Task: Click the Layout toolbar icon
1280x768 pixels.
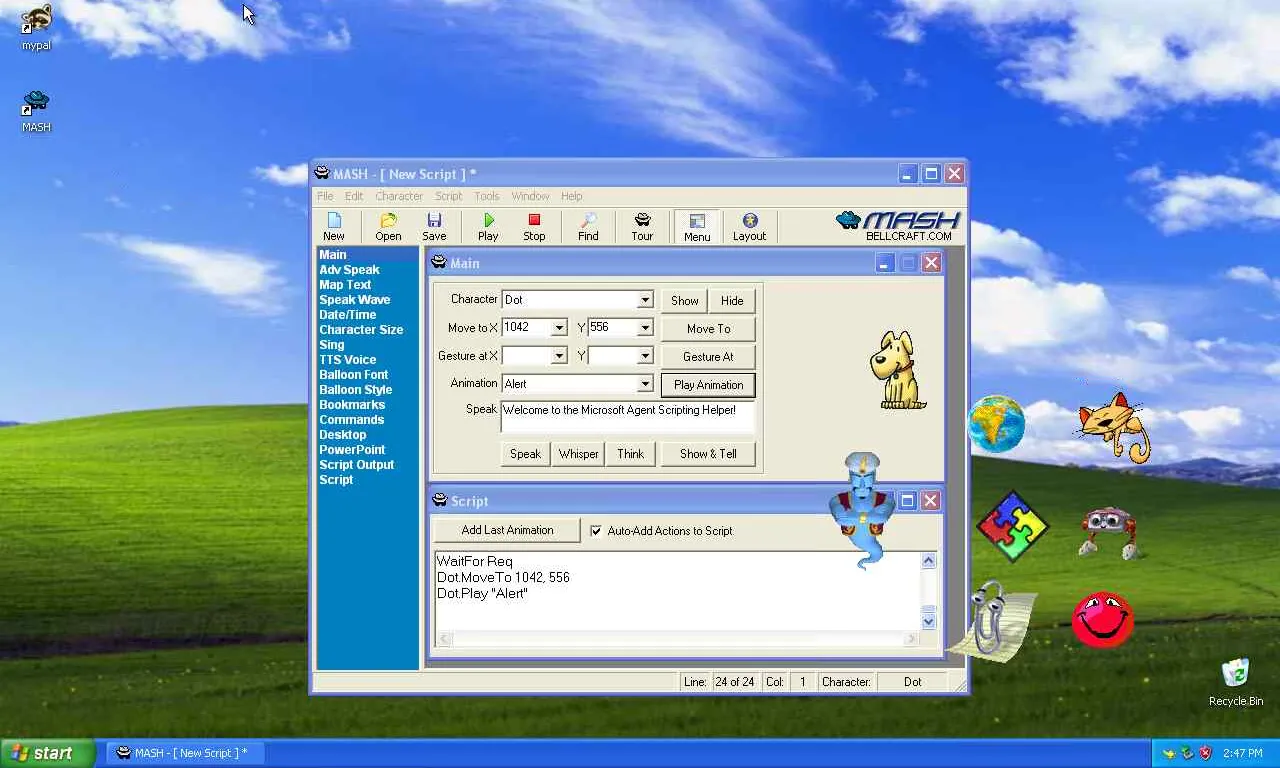Action: (x=749, y=227)
